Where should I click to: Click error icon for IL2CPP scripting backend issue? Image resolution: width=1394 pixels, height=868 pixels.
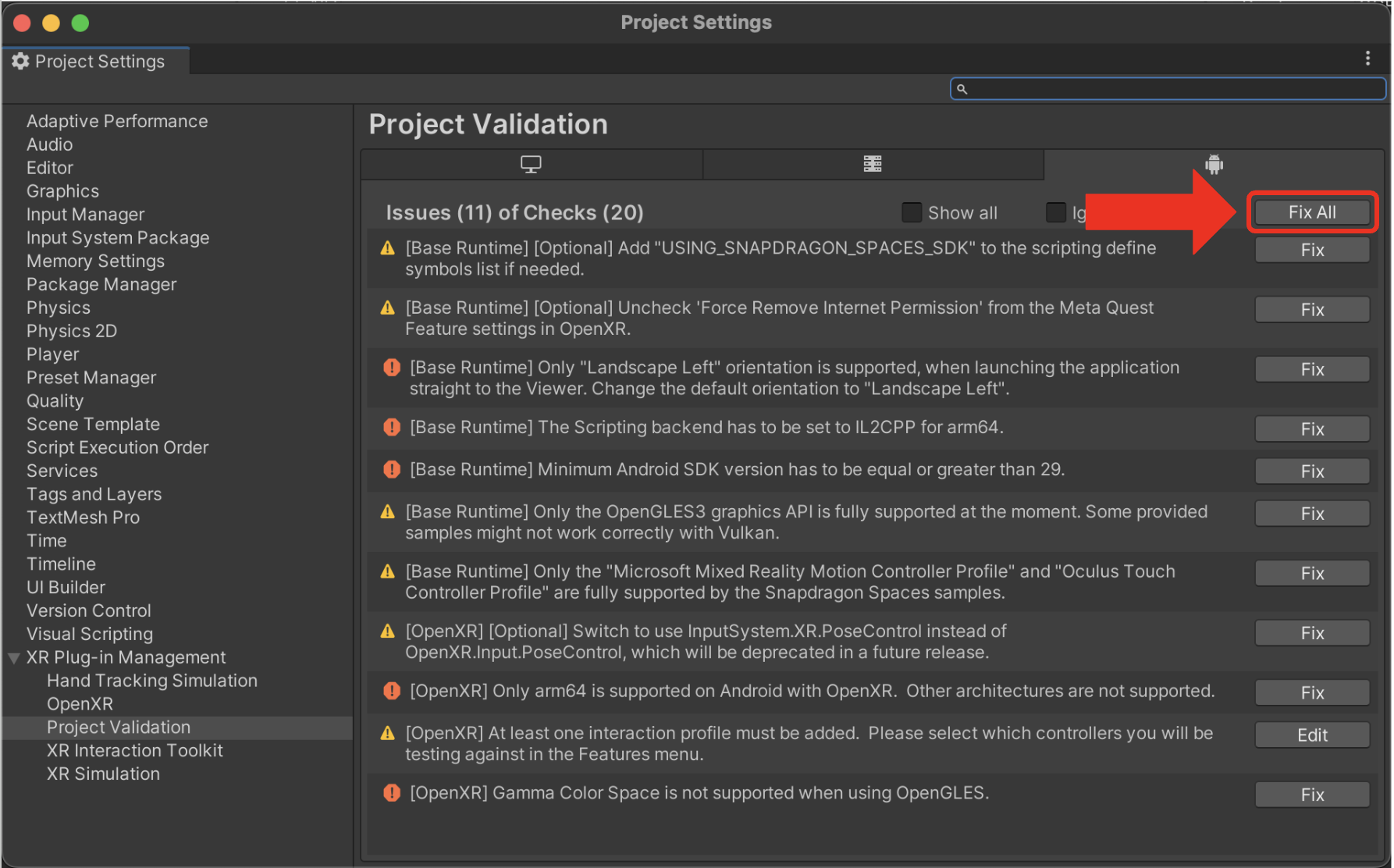(392, 427)
